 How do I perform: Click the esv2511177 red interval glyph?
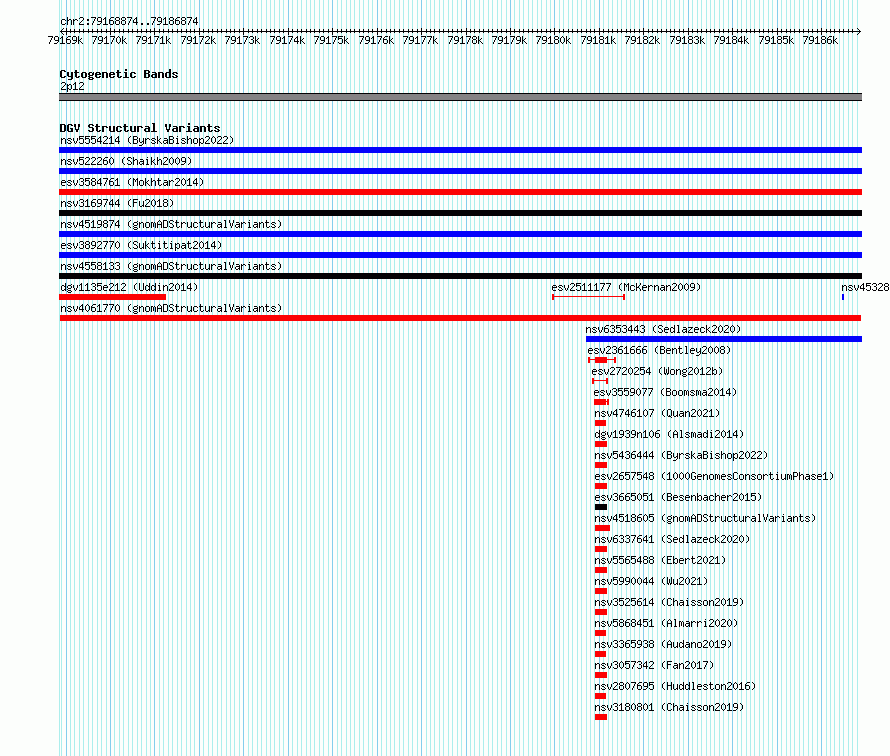(x=589, y=297)
